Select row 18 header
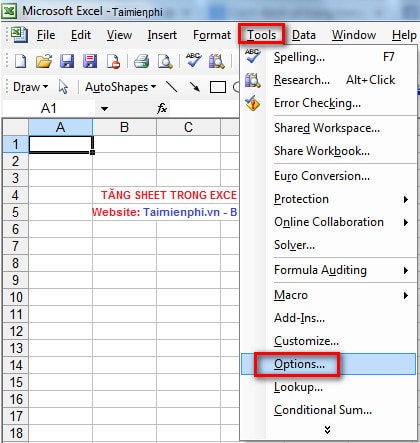Viewport: 420px width, 443px height. click(x=16, y=433)
